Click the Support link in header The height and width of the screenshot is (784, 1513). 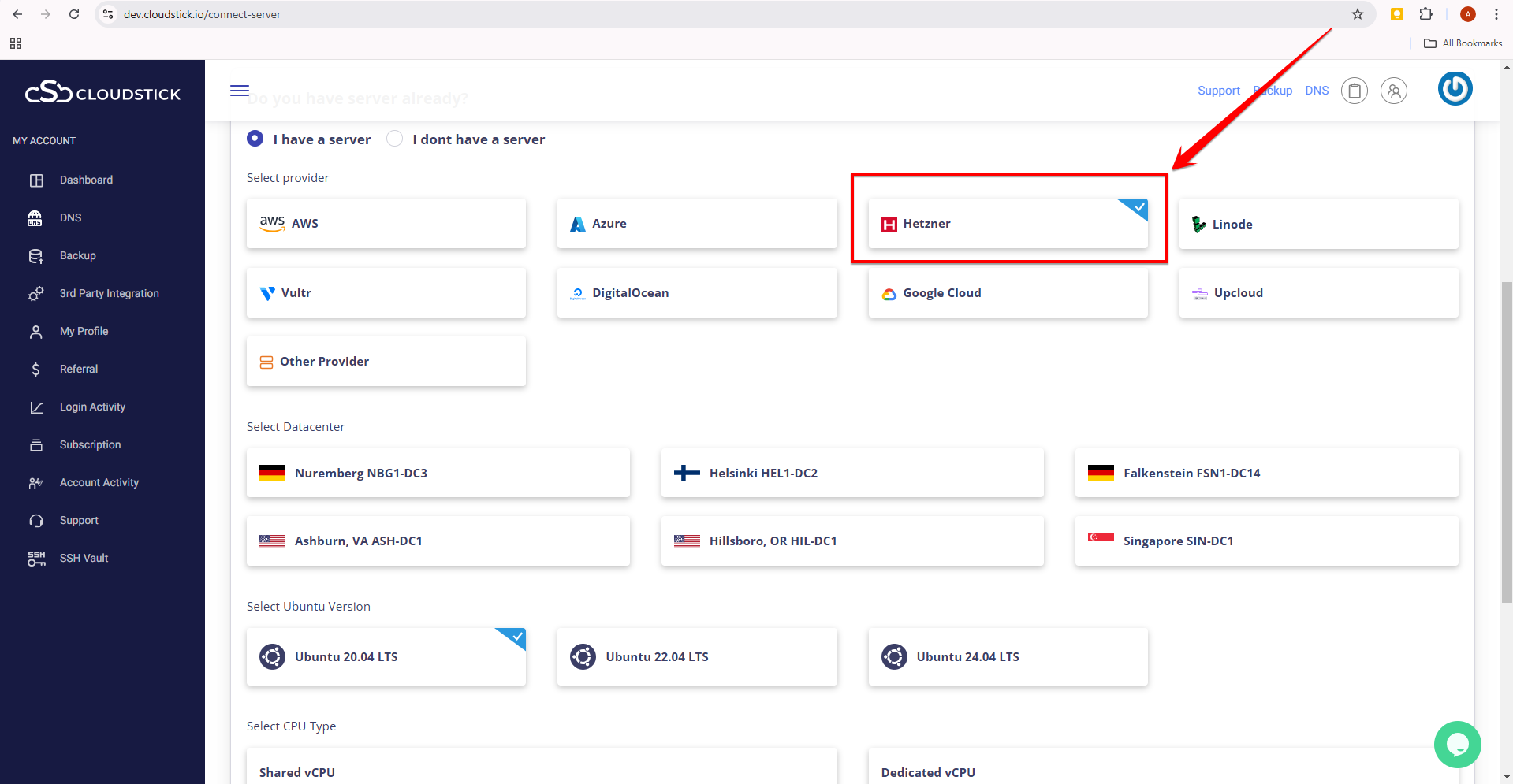click(1218, 91)
